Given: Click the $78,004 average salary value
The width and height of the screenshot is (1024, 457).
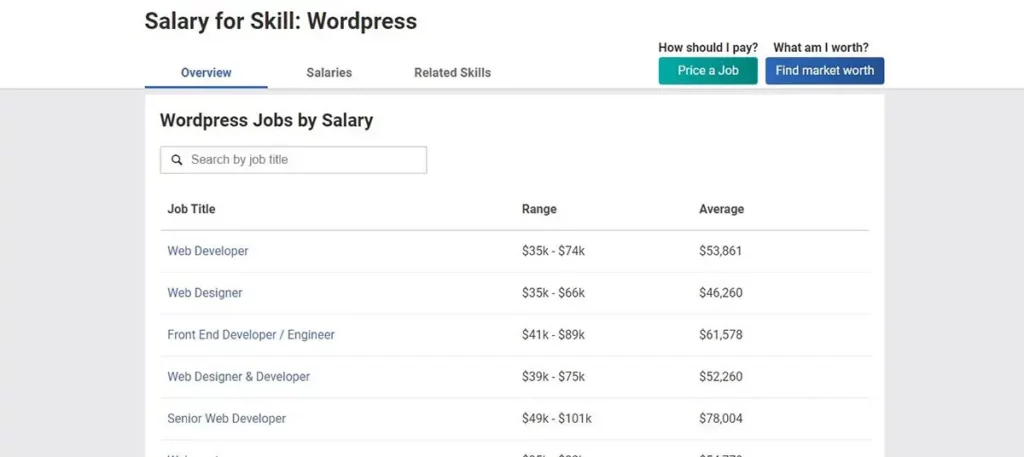Looking at the screenshot, I should (x=720, y=419).
